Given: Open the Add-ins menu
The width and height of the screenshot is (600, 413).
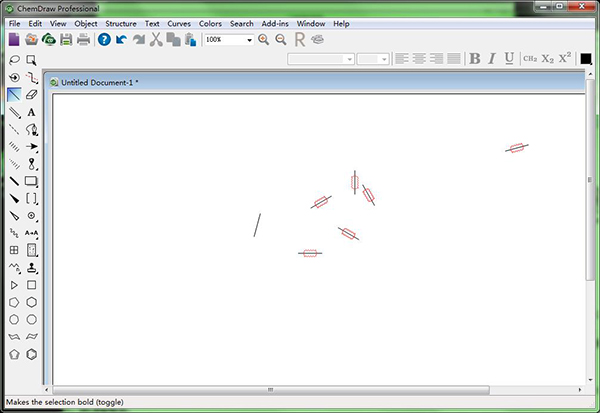Looking at the screenshot, I should (275, 22).
